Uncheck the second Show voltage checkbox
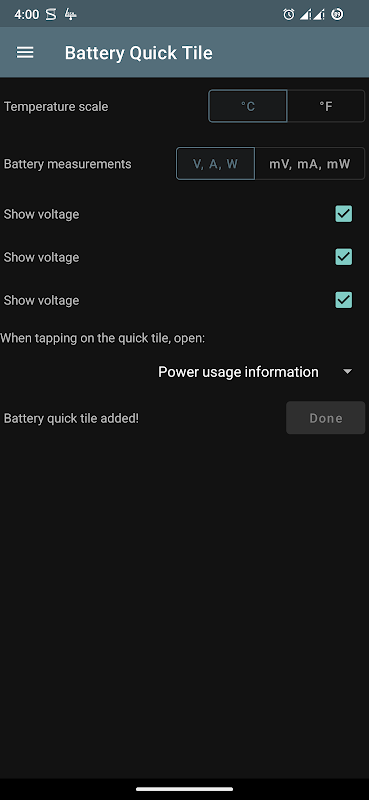The height and width of the screenshot is (800, 369). pyautogui.click(x=343, y=257)
